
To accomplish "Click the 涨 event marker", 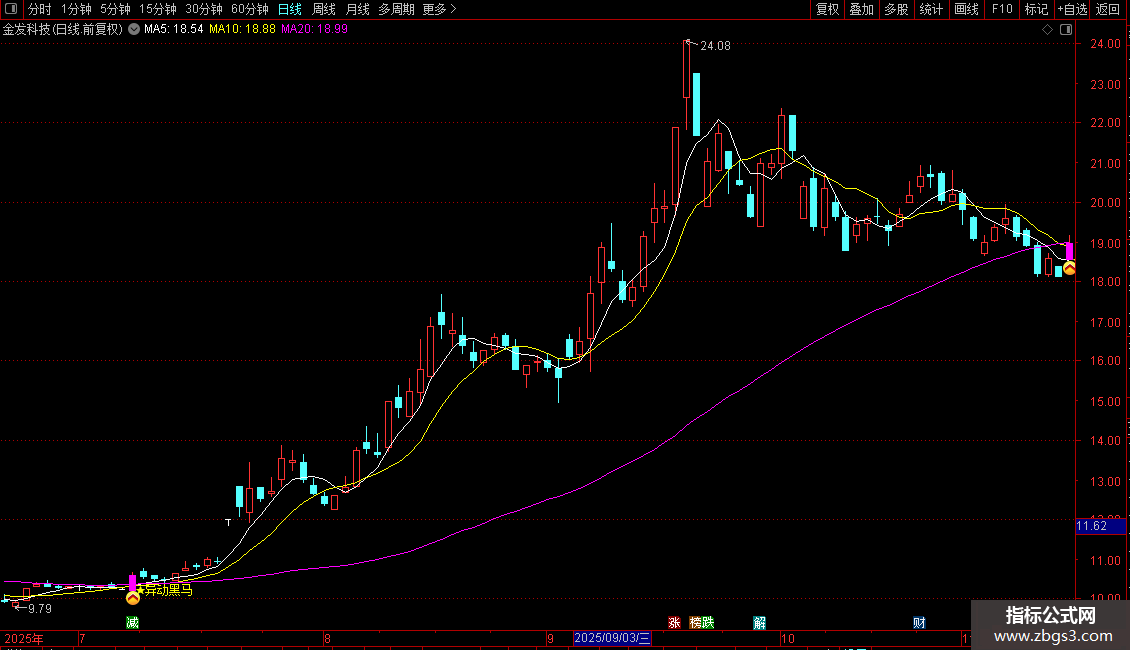I will [675, 623].
